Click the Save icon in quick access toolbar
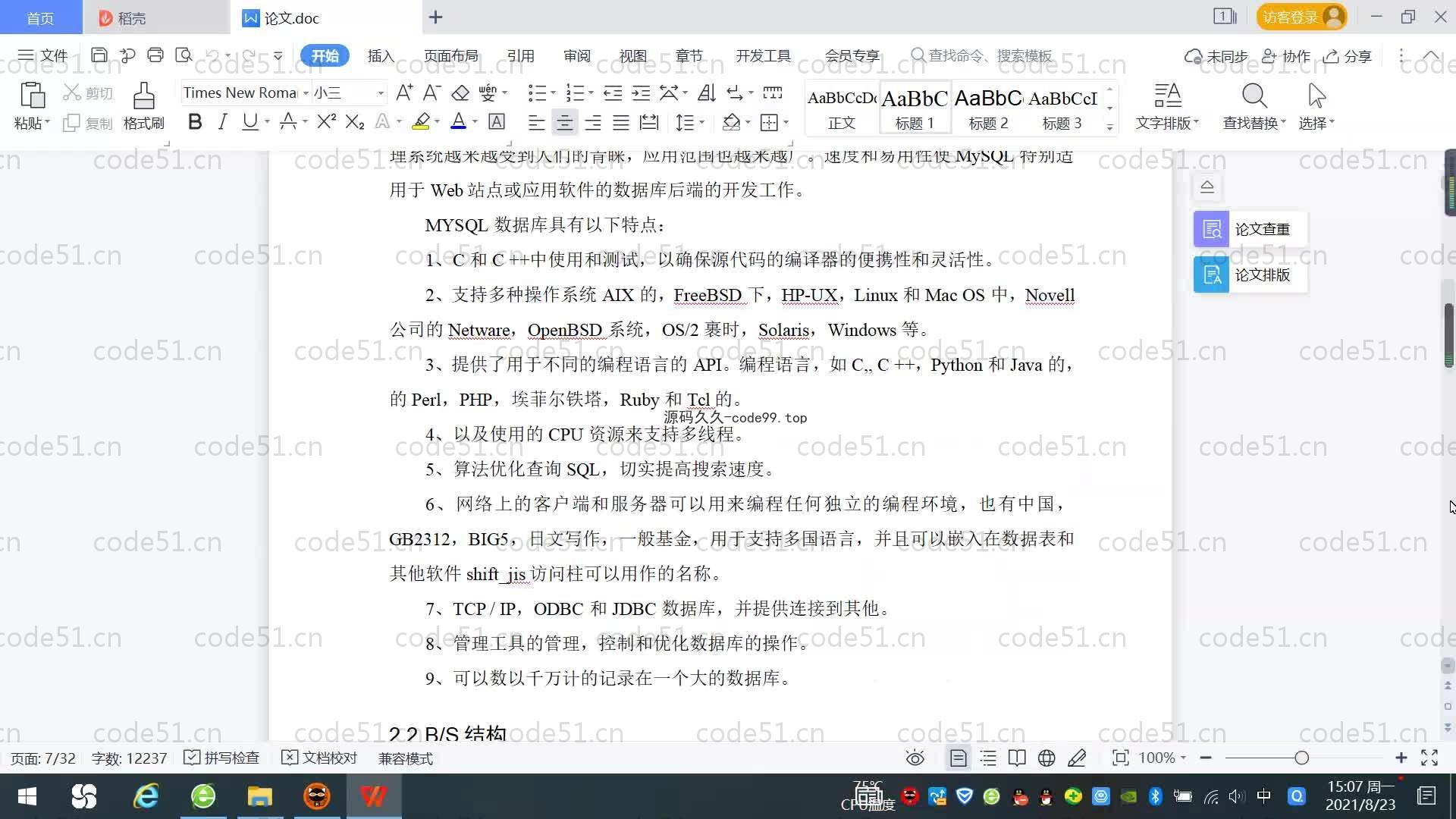The image size is (1456, 819). tap(99, 55)
